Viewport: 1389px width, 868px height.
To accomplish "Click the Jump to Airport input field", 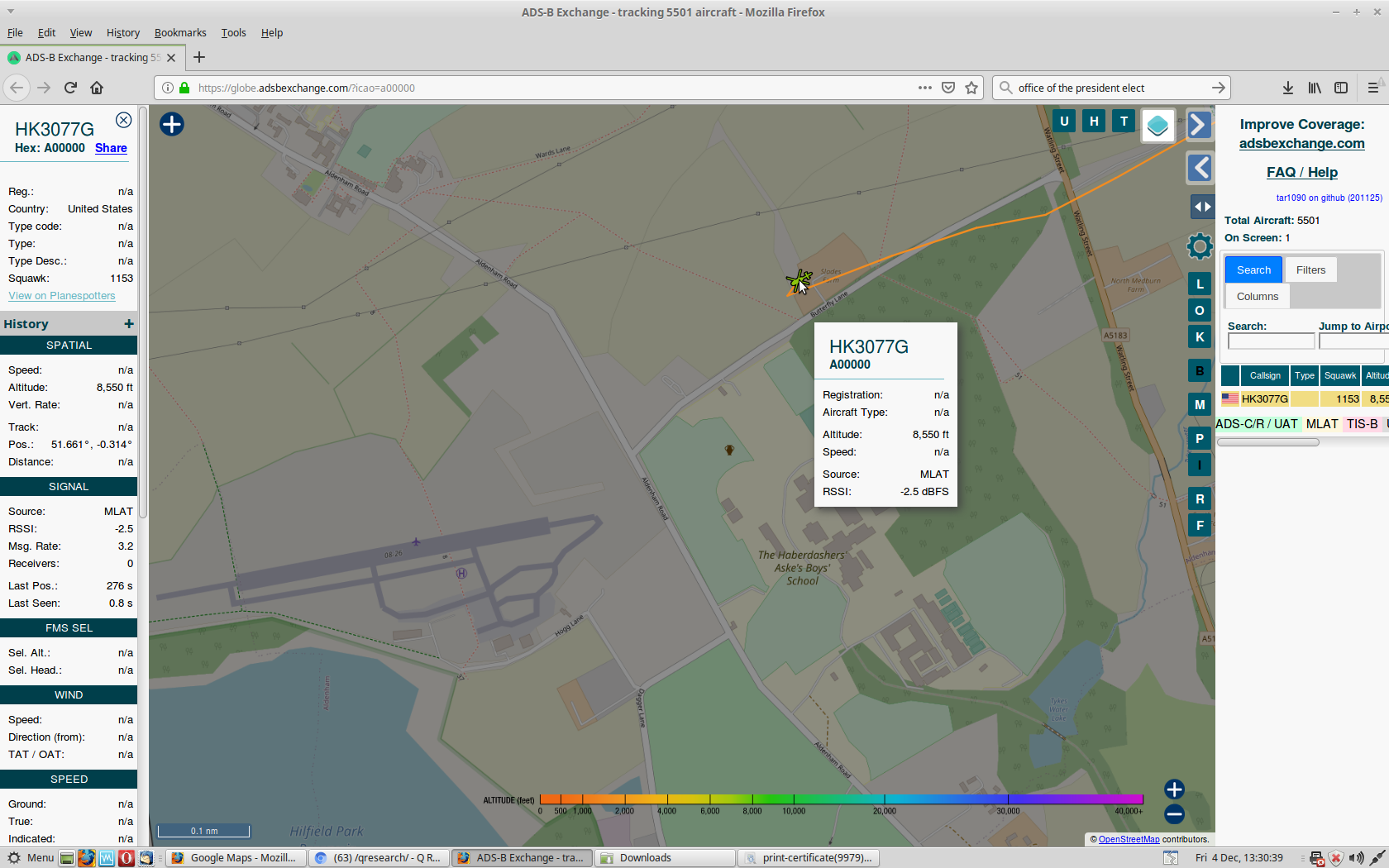I will tap(1353, 341).
